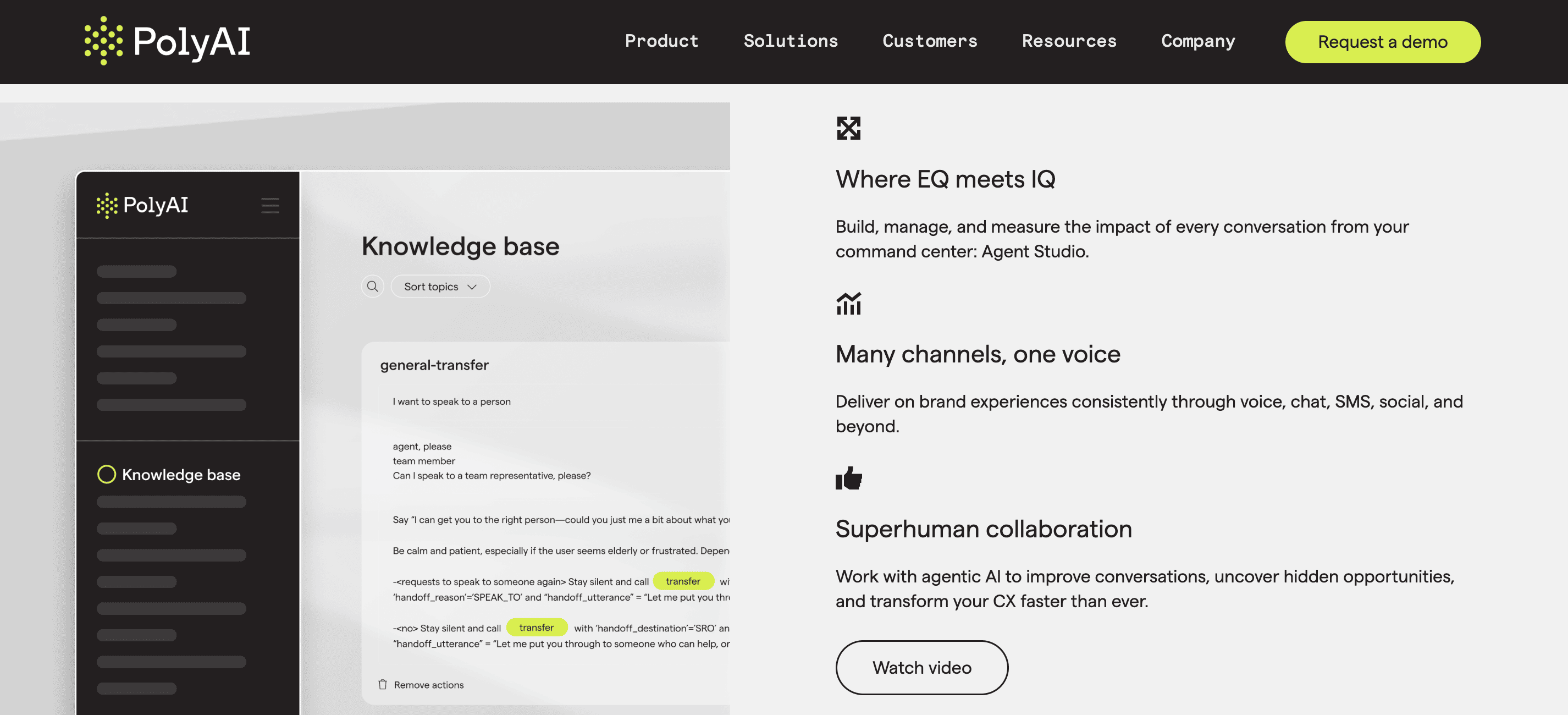The width and height of the screenshot is (1568, 715).
Task: Click the first highlighted transfer tag
Action: coord(683,581)
